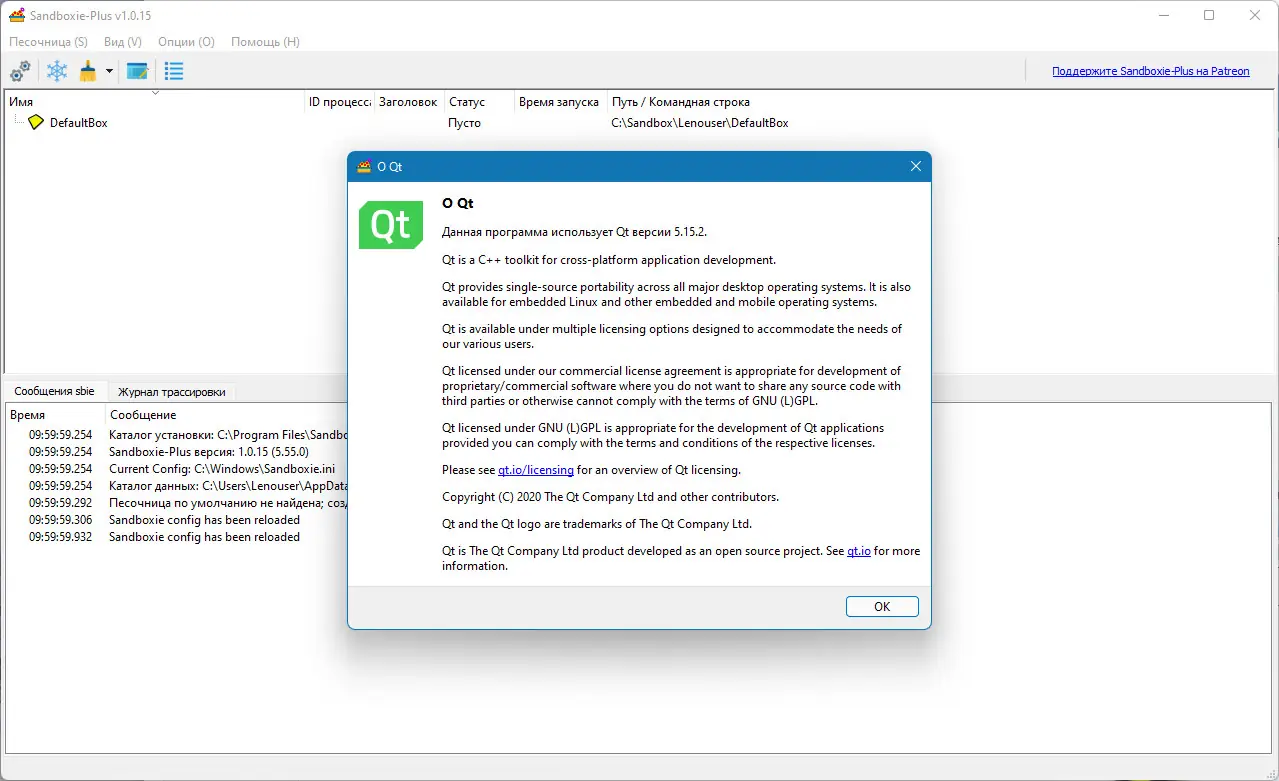Switch to Журнал трассировки tab
This screenshot has width=1279, height=781.
pyautogui.click(x=171, y=392)
